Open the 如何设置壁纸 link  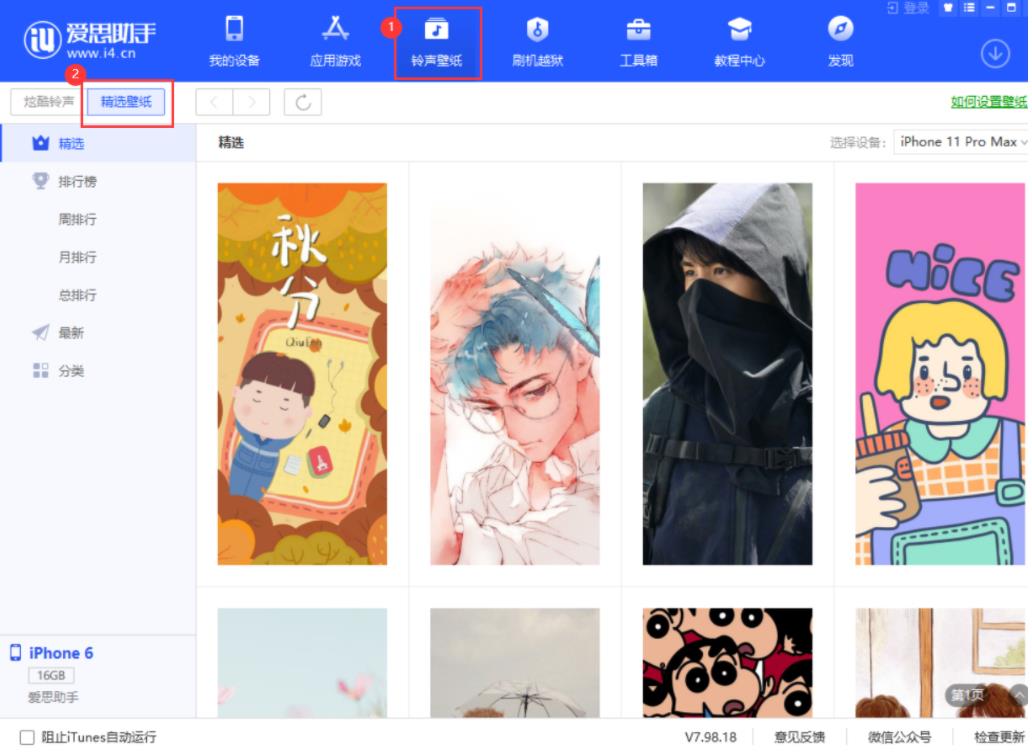point(988,102)
